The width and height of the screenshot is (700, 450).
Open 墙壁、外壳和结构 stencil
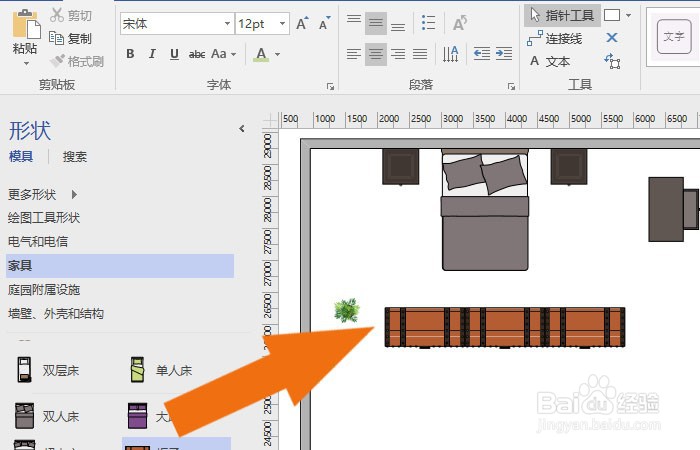click(x=56, y=313)
